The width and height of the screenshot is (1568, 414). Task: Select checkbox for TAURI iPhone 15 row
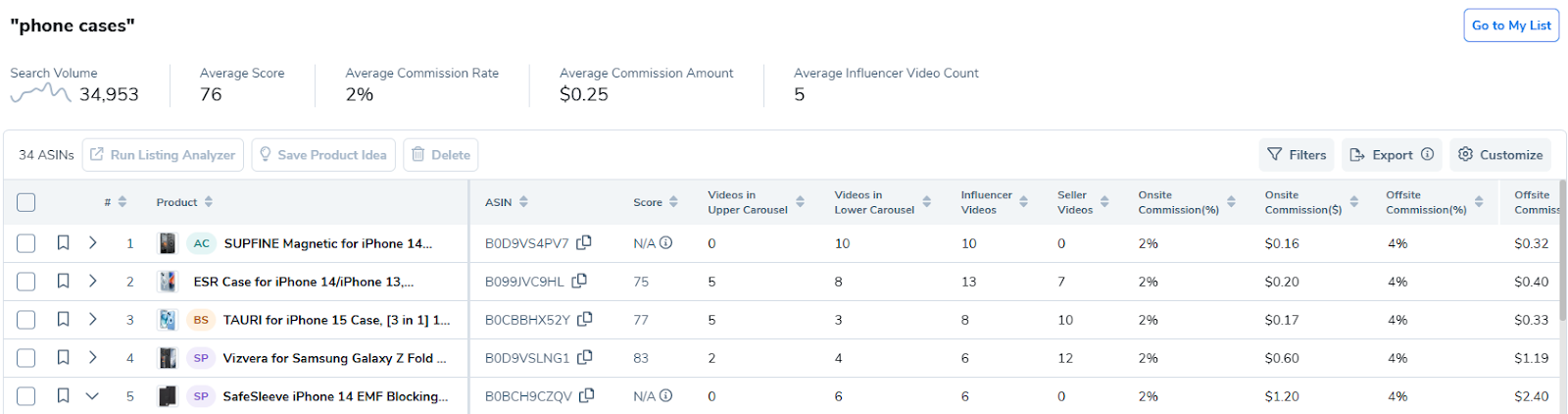26,320
